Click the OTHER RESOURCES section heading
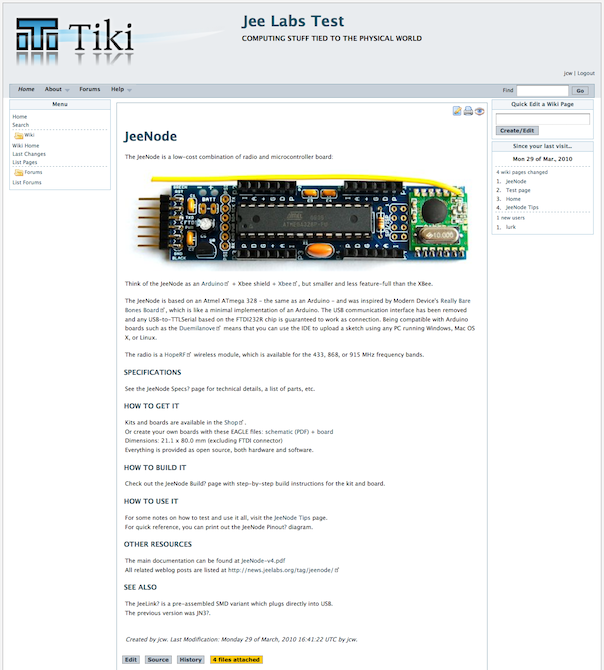Image resolution: width=604 pixels, height=670 pixels. point(158,544)
